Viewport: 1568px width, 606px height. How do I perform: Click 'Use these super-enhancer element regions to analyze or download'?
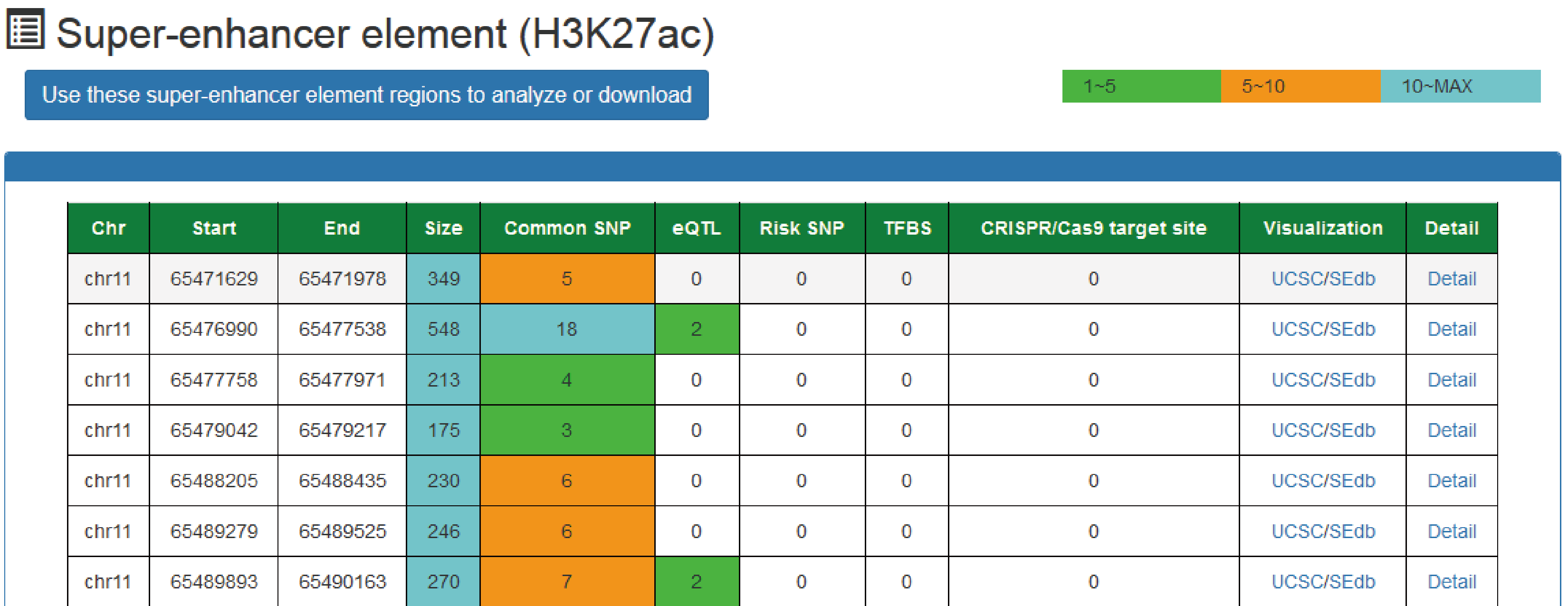click(x=366, y=95)
